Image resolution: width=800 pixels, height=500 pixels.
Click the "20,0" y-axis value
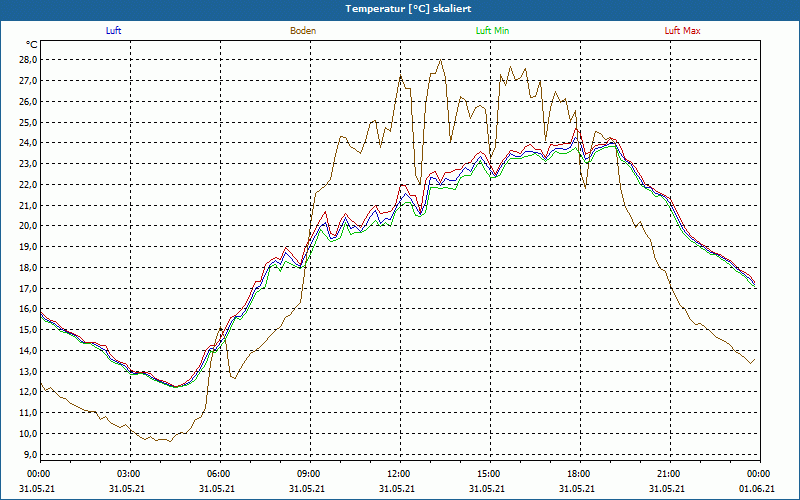click(29, 226)
